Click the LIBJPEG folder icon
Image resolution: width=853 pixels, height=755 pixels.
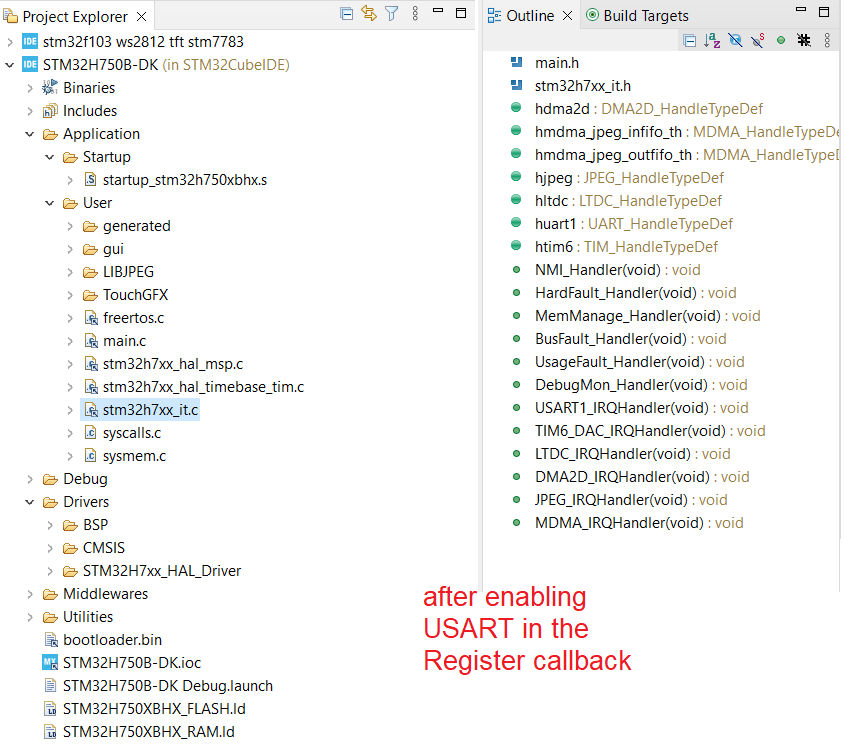click(x=90, y=272)
